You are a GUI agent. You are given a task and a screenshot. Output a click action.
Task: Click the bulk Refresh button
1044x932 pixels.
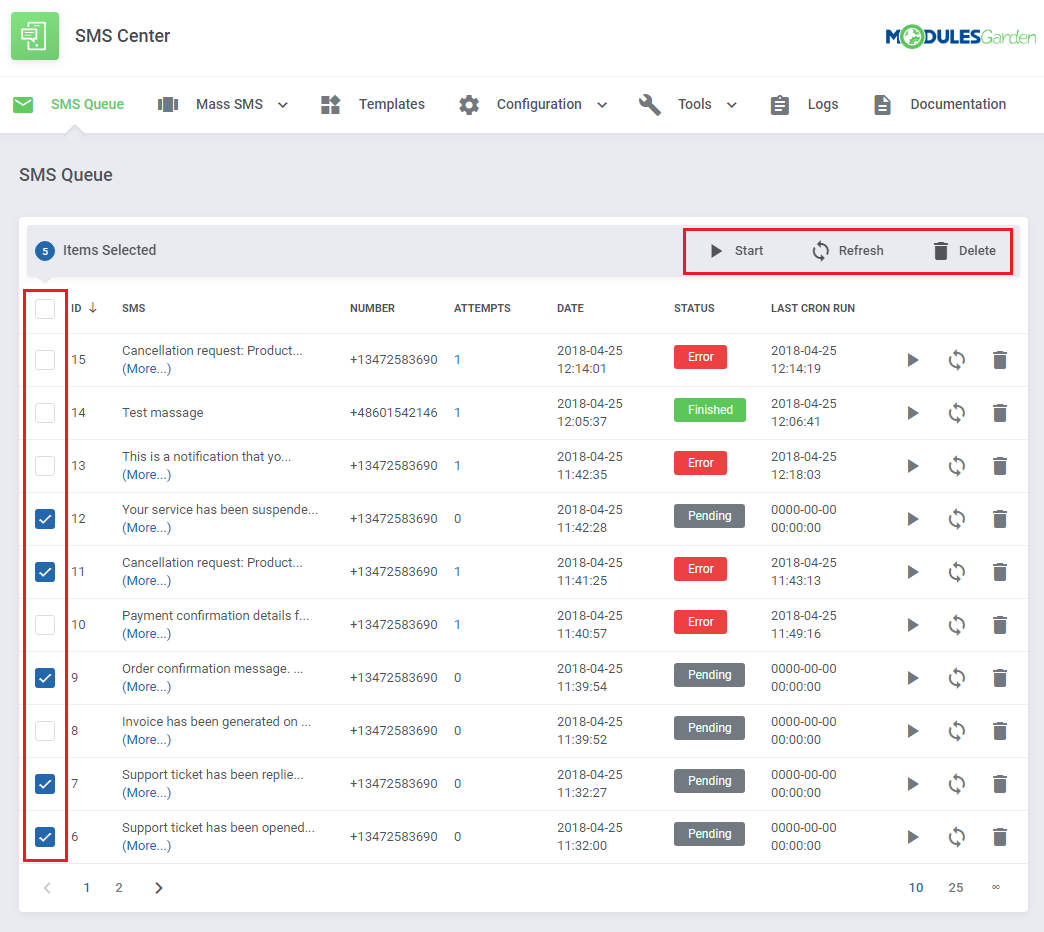[x=848, y=251]
